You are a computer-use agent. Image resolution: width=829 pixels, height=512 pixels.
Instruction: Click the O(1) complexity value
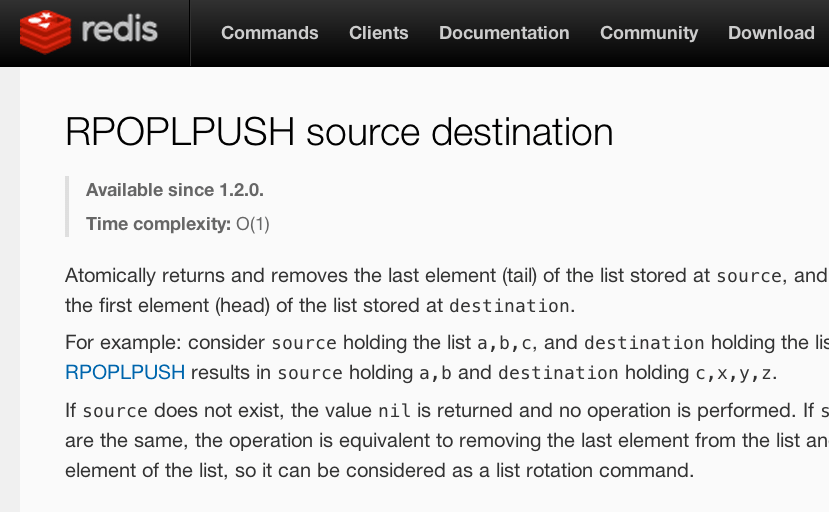[253, 224]
